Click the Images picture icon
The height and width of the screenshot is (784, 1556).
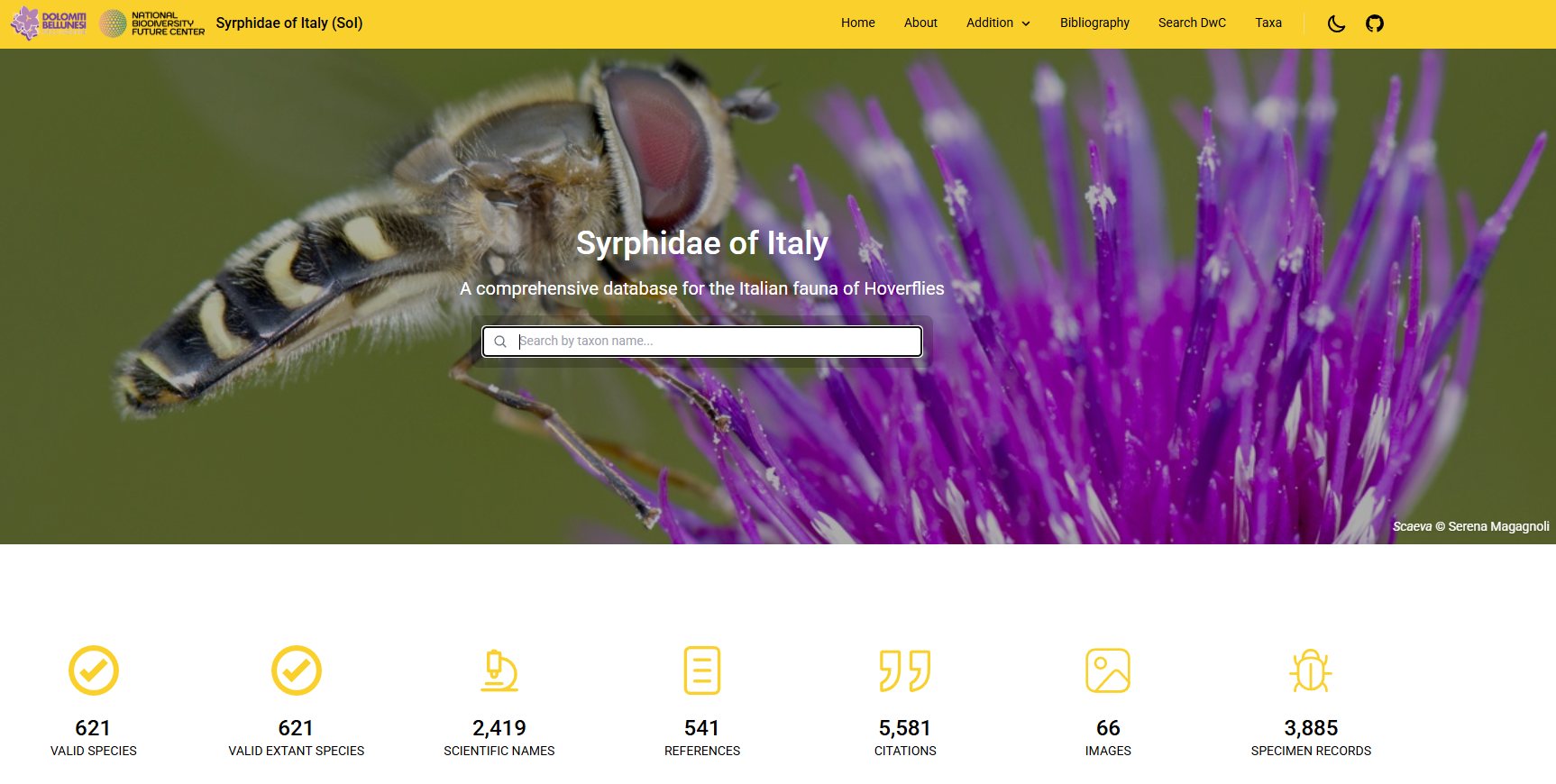(x=1108, y=670)
